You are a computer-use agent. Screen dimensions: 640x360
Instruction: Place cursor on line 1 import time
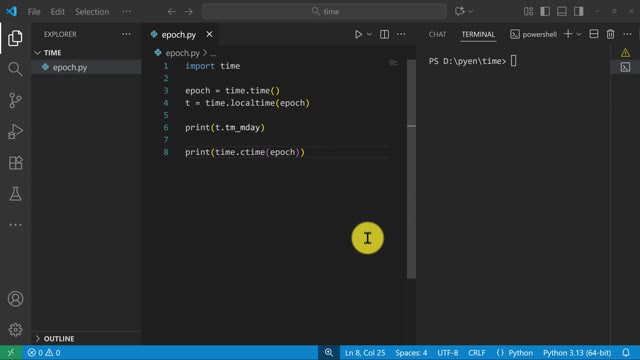click(x=212, y=66)
